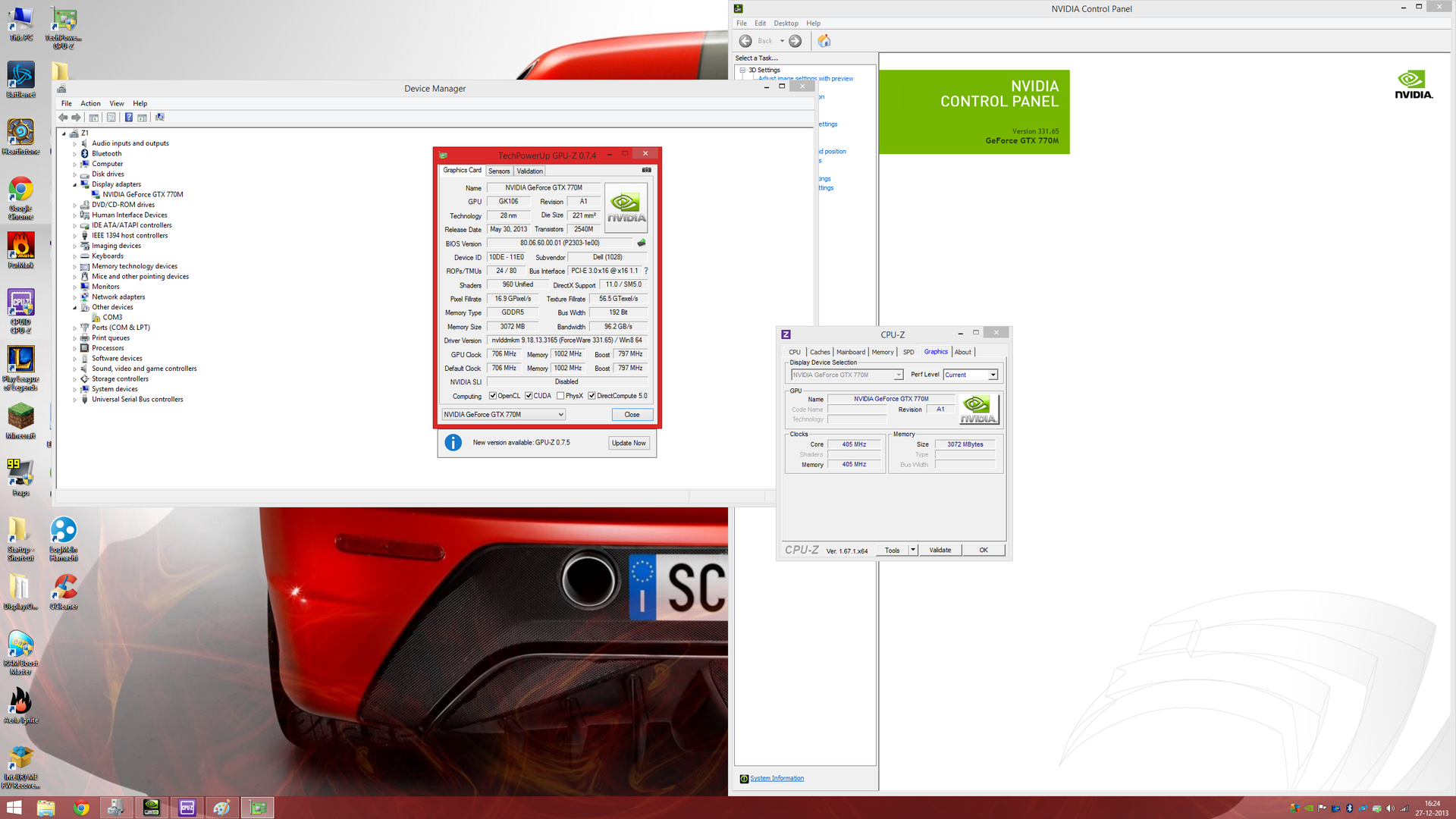Expand the Processors node in Device Manager
Screen dimensions: 1456x819
point(75,348)
